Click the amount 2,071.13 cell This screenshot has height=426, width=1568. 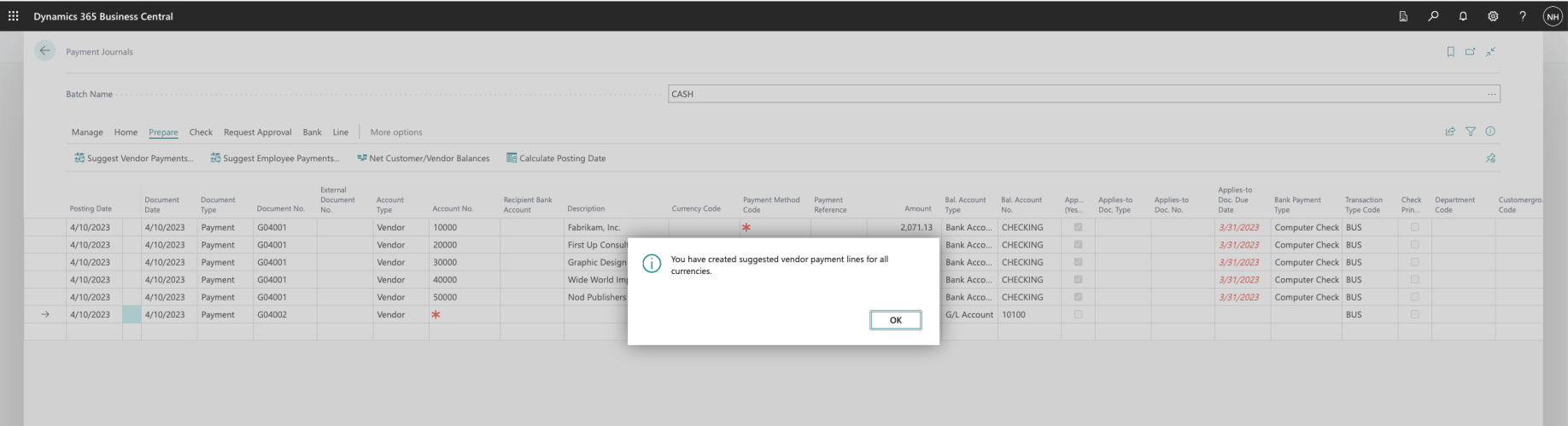coord(903,227)
